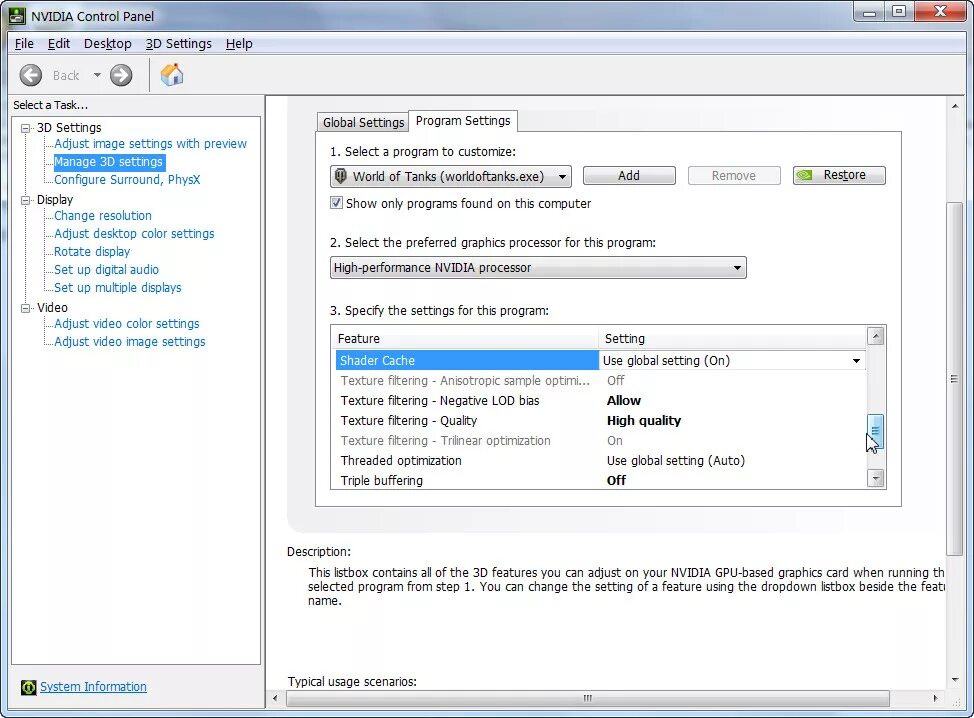Click the settings list scroll up arrow
This screenshot has width=974, height=718.
[875, 336]
